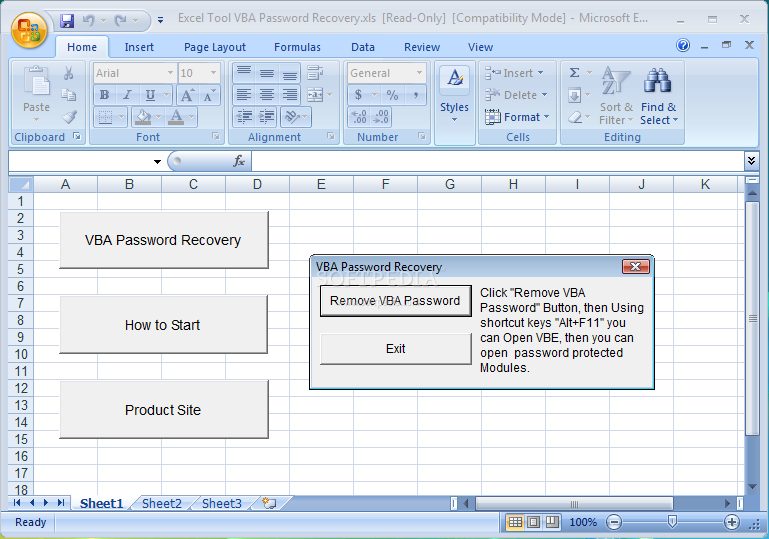Click the Remove VBA Password button
769x539 pixels.
(395, 301)
